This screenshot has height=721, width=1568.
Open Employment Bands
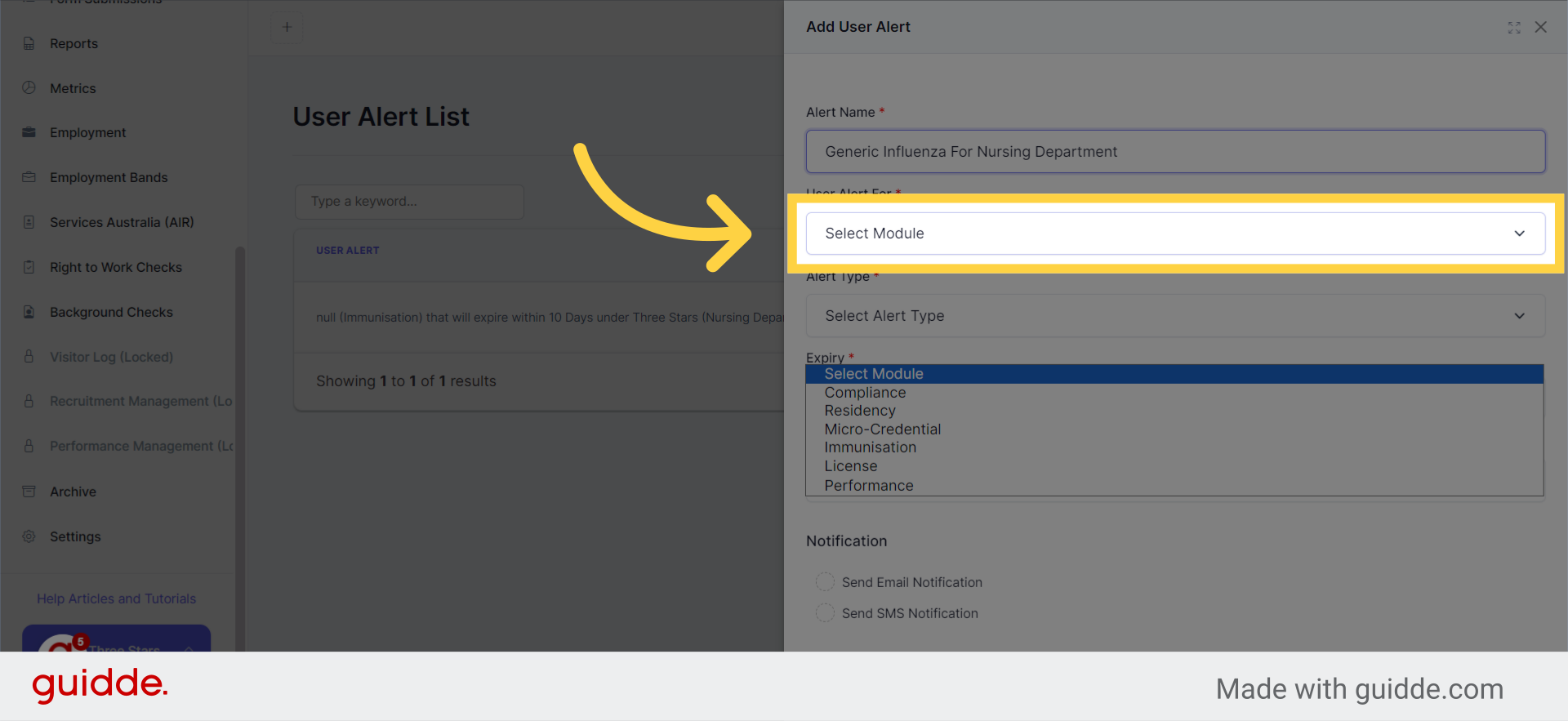point(109,177)
